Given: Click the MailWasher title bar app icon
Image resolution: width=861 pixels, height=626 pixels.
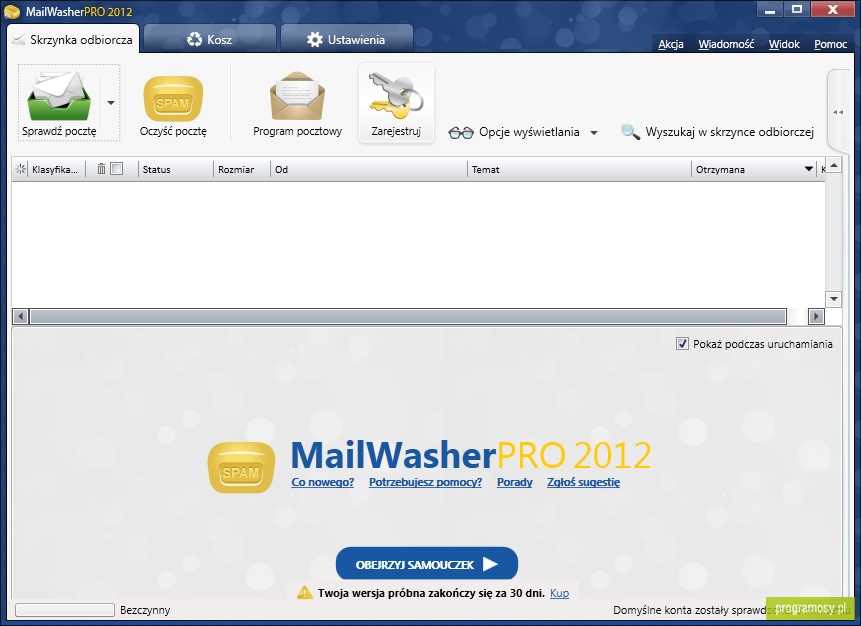Looking at the screenshot, I should [12, 12].
